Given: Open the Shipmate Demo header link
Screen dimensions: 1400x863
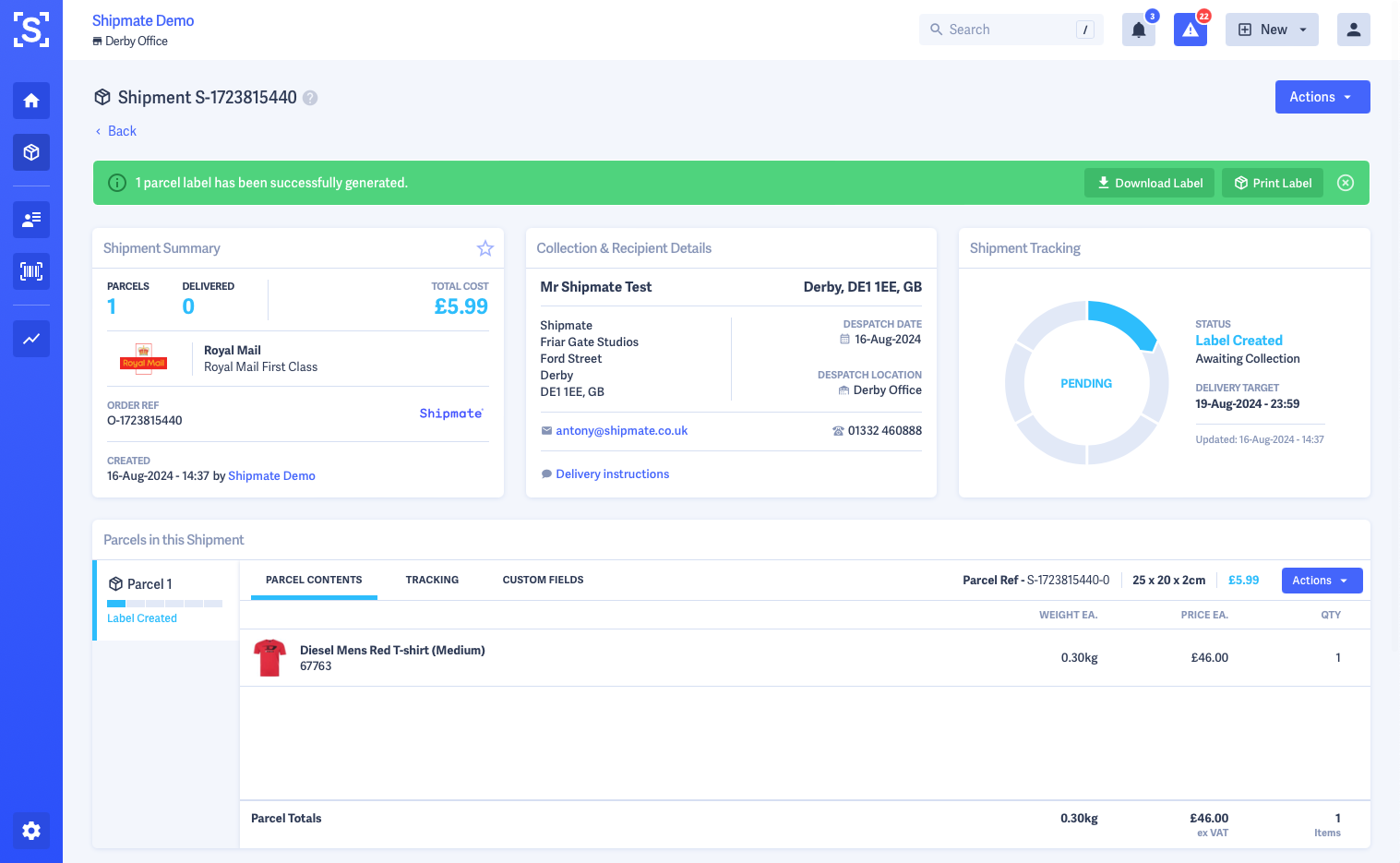Looking at the screenshot, I should click(143, 20).
